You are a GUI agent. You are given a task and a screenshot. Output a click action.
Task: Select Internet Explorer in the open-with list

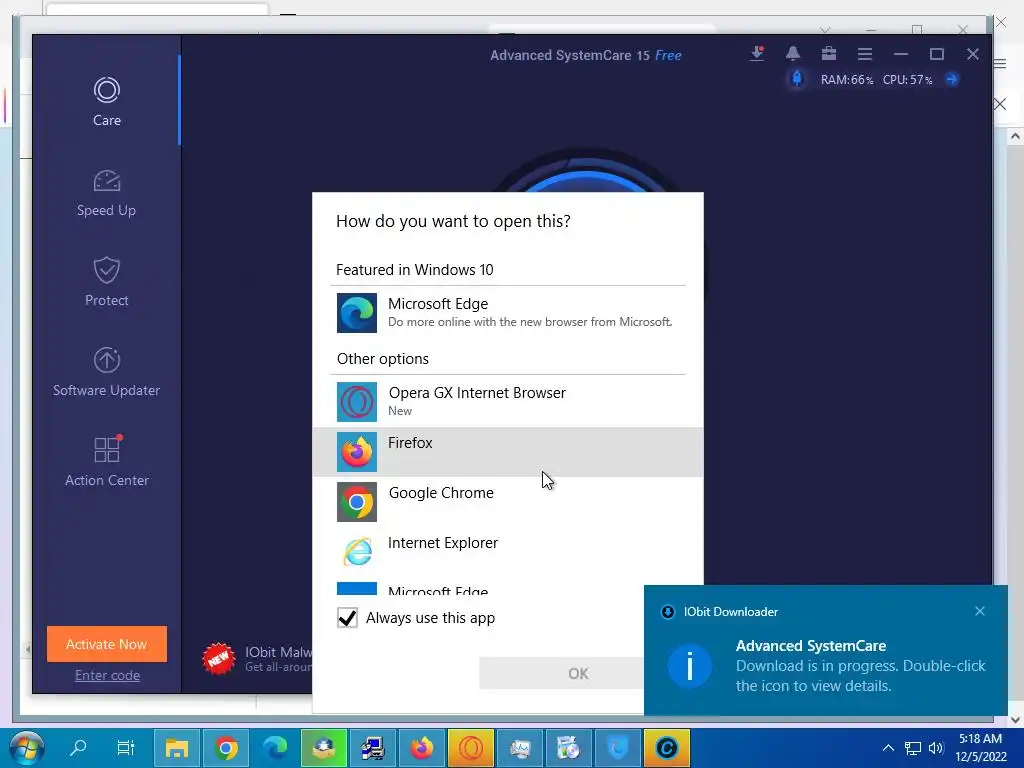507,552
